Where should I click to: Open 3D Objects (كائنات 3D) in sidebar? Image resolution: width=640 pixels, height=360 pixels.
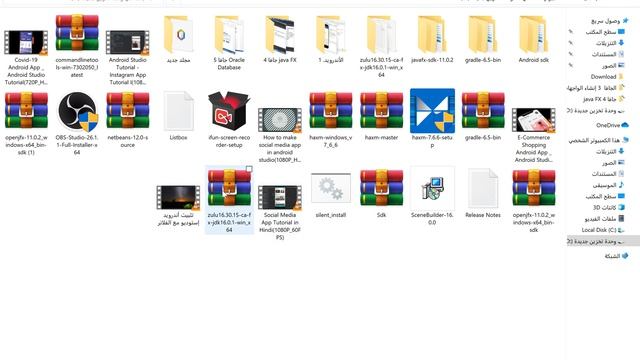pyautogui.click(x=608, y=208)
